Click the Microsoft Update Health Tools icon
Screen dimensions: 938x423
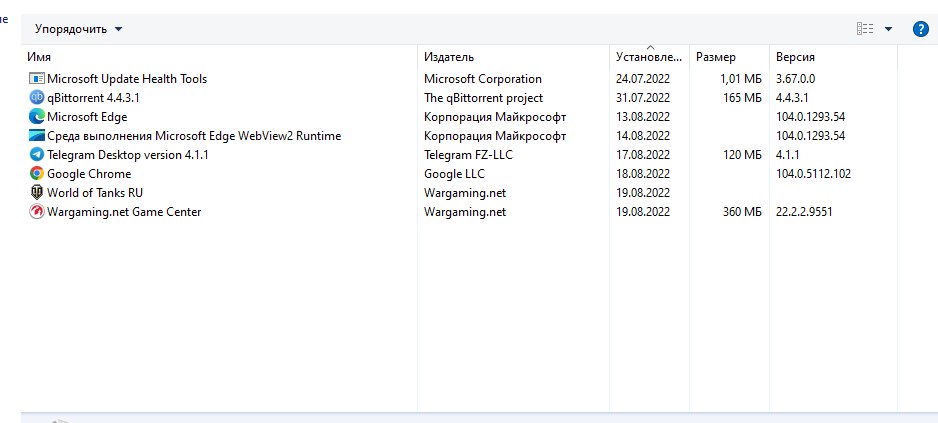(x=37, y=78)
